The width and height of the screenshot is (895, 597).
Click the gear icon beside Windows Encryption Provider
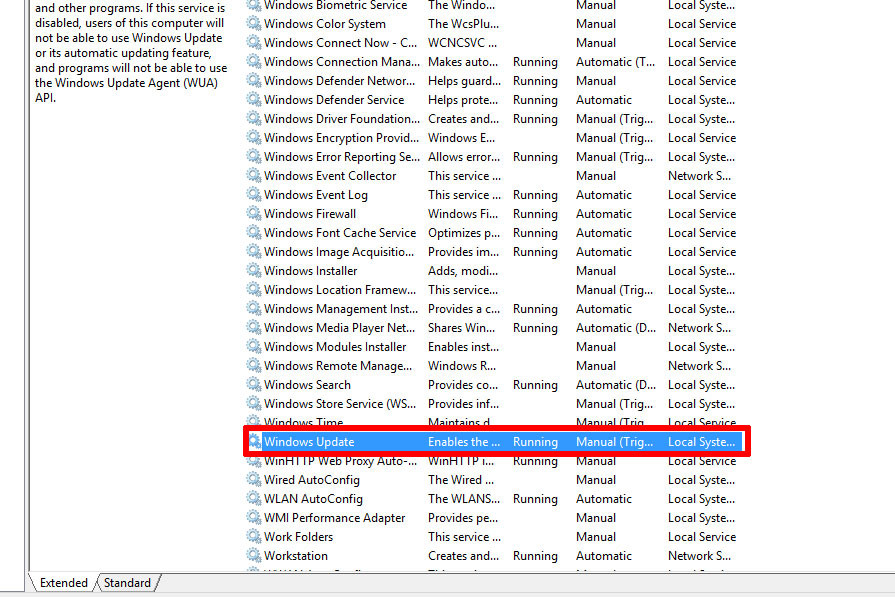(x=253, y=138)
